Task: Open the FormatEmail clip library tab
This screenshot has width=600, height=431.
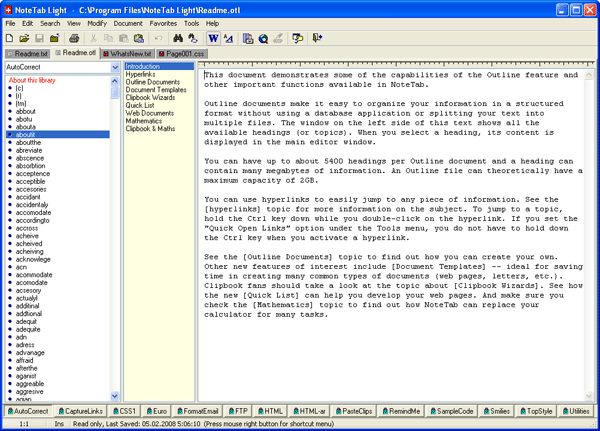Action: point(197,411)
